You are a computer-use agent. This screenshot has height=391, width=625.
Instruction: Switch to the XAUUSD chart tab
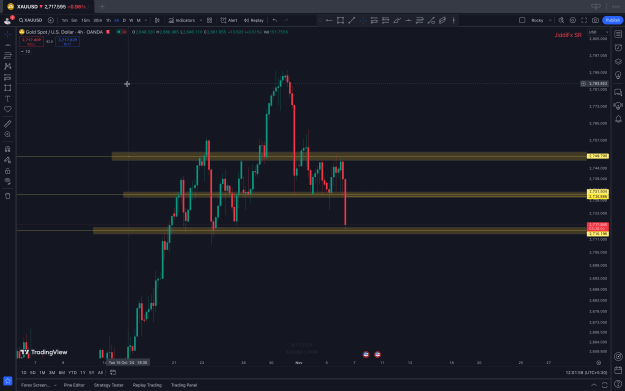coord(48,7)
